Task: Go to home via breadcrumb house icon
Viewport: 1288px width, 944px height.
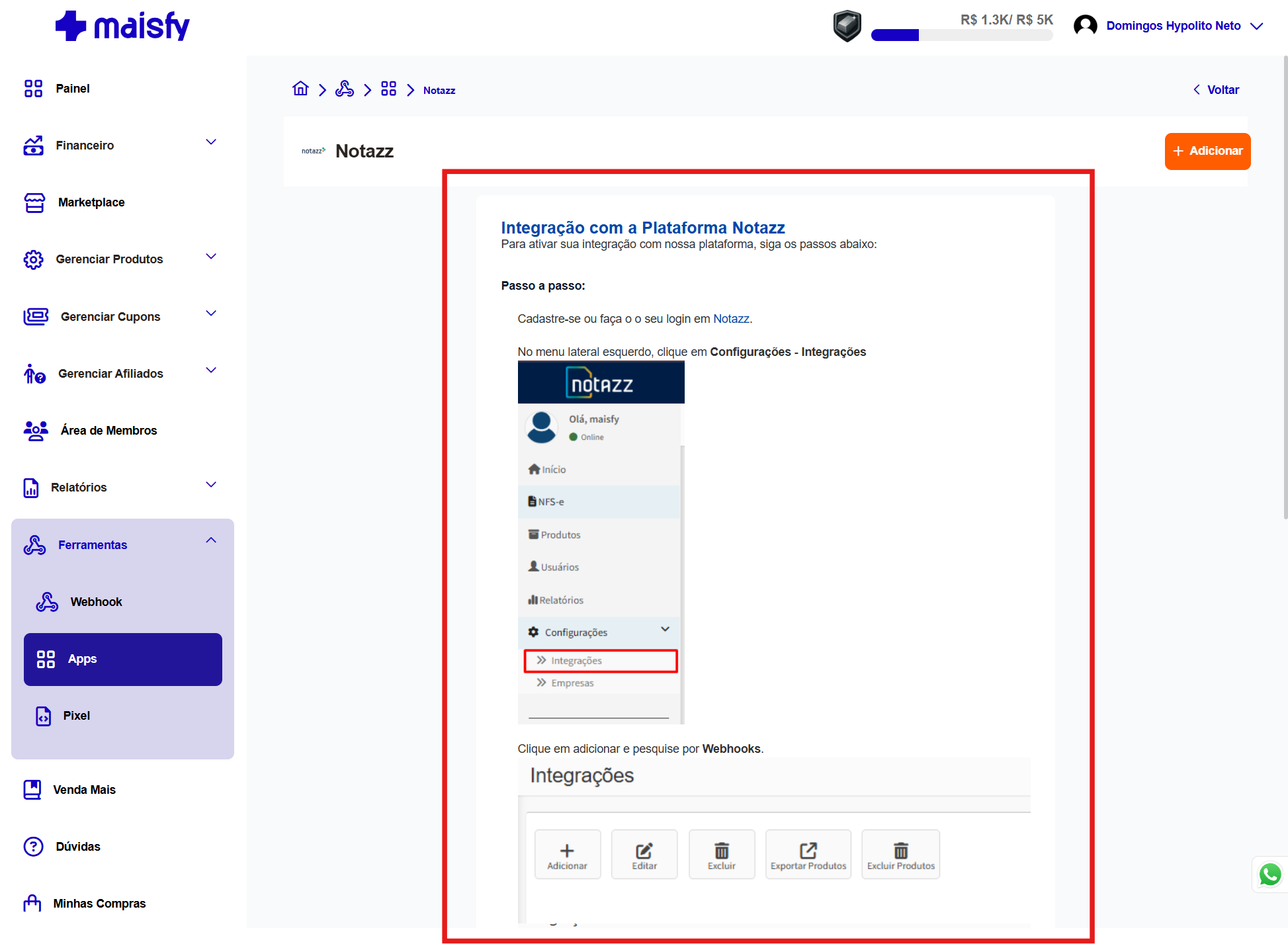Action: pos(300,89)
